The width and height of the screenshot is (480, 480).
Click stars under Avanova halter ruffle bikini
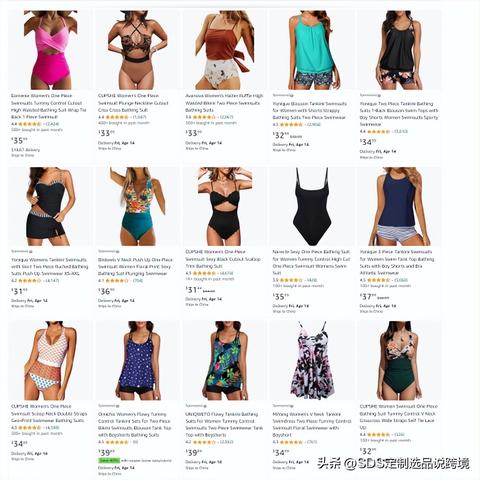tap(204, 117)
